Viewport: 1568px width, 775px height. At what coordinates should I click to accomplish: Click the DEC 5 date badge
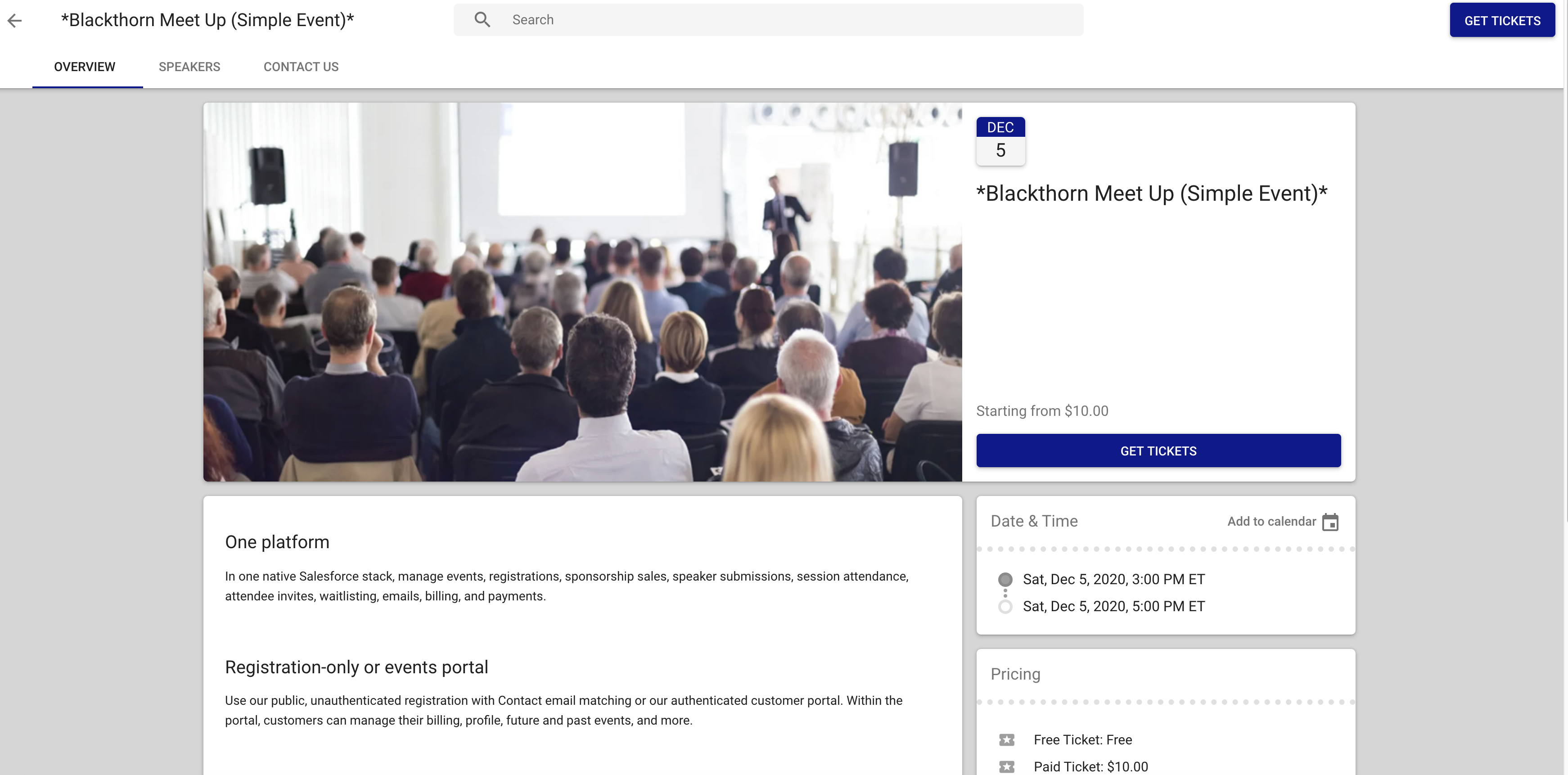(x=1000, y=140)
